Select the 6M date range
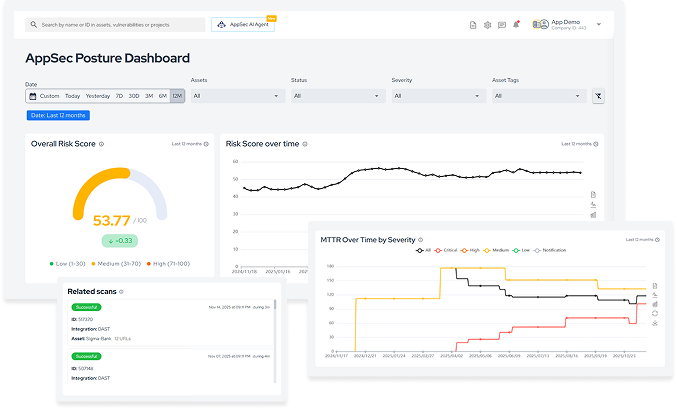Image resolution: width=677 pixels, height=410 pixels. coord(163,96)
